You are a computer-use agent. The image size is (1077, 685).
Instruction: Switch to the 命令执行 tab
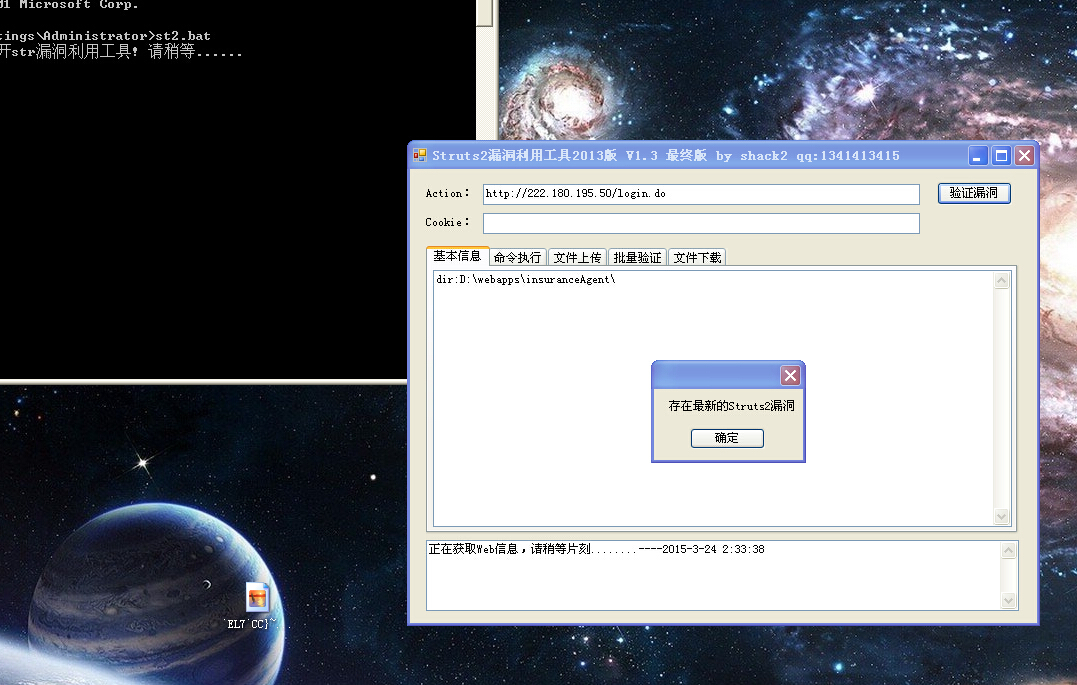click(517, 258)
